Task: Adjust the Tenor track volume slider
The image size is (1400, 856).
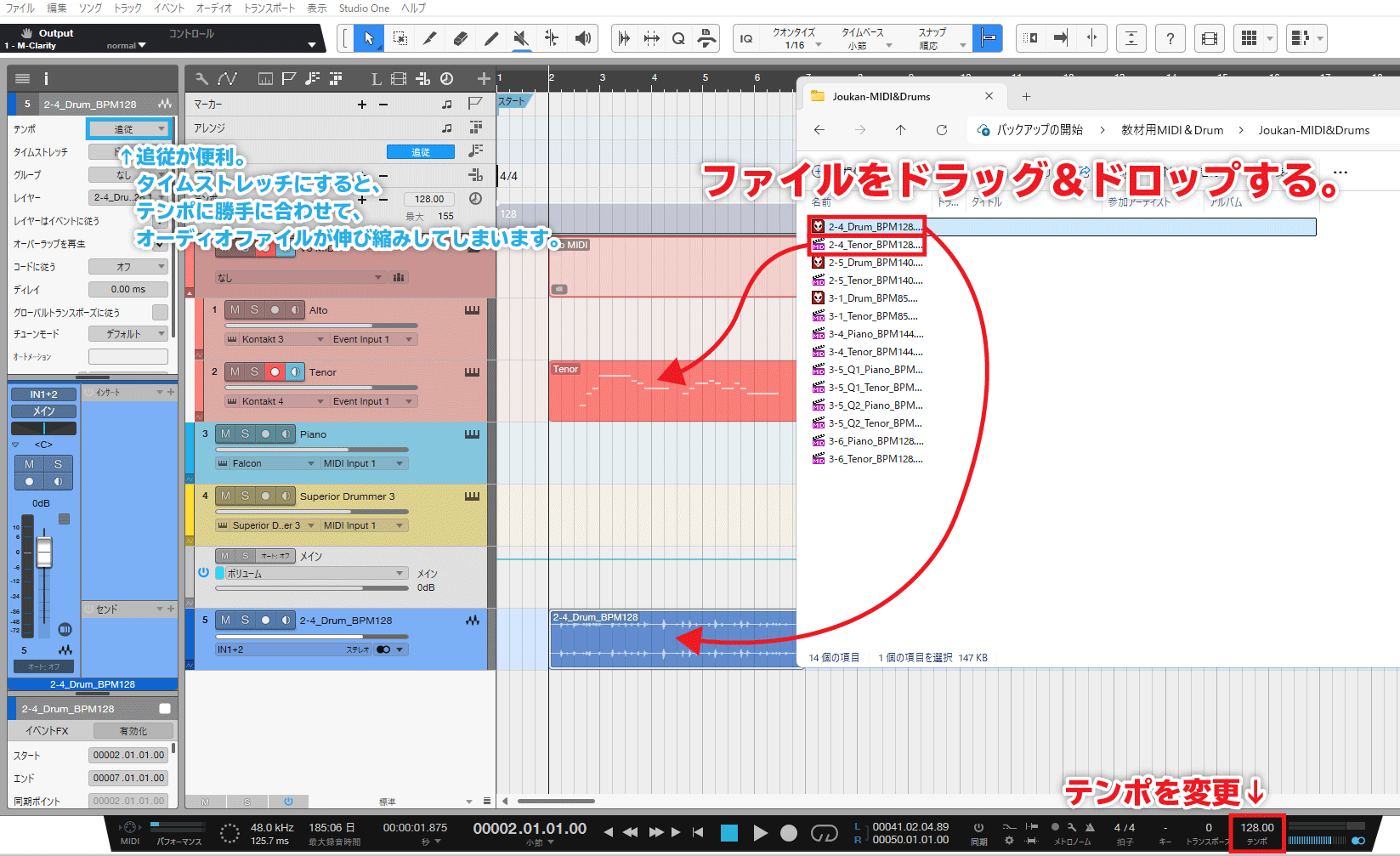Action: 320,388
